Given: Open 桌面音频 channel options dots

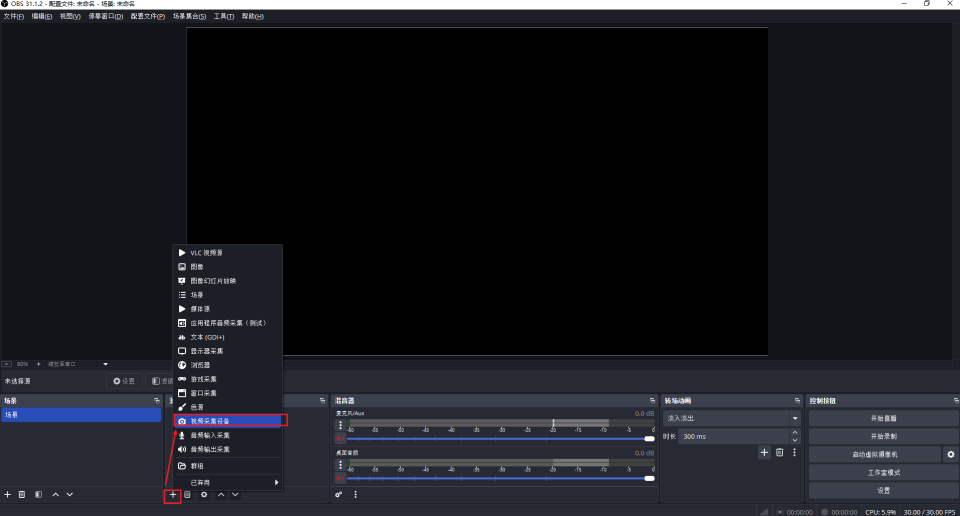Looking at the screenshot, I should pos(340,465).
